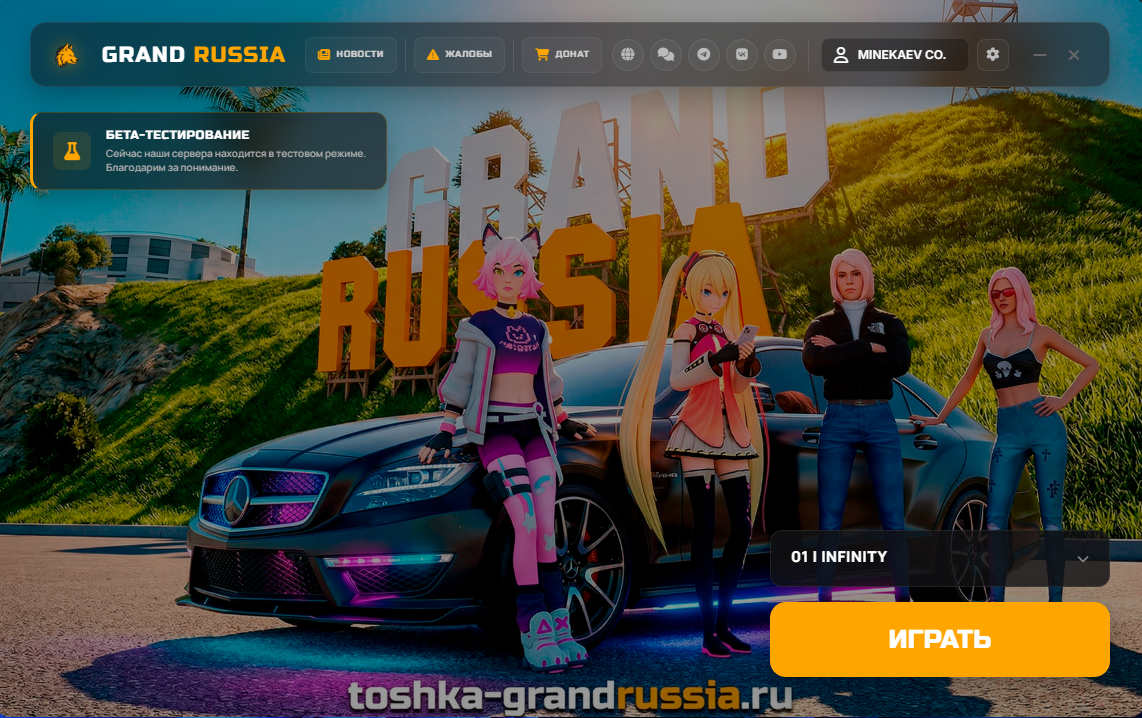Open the VK social page icon
This screenshot has width=1142, height=718.
pos(742,55)
